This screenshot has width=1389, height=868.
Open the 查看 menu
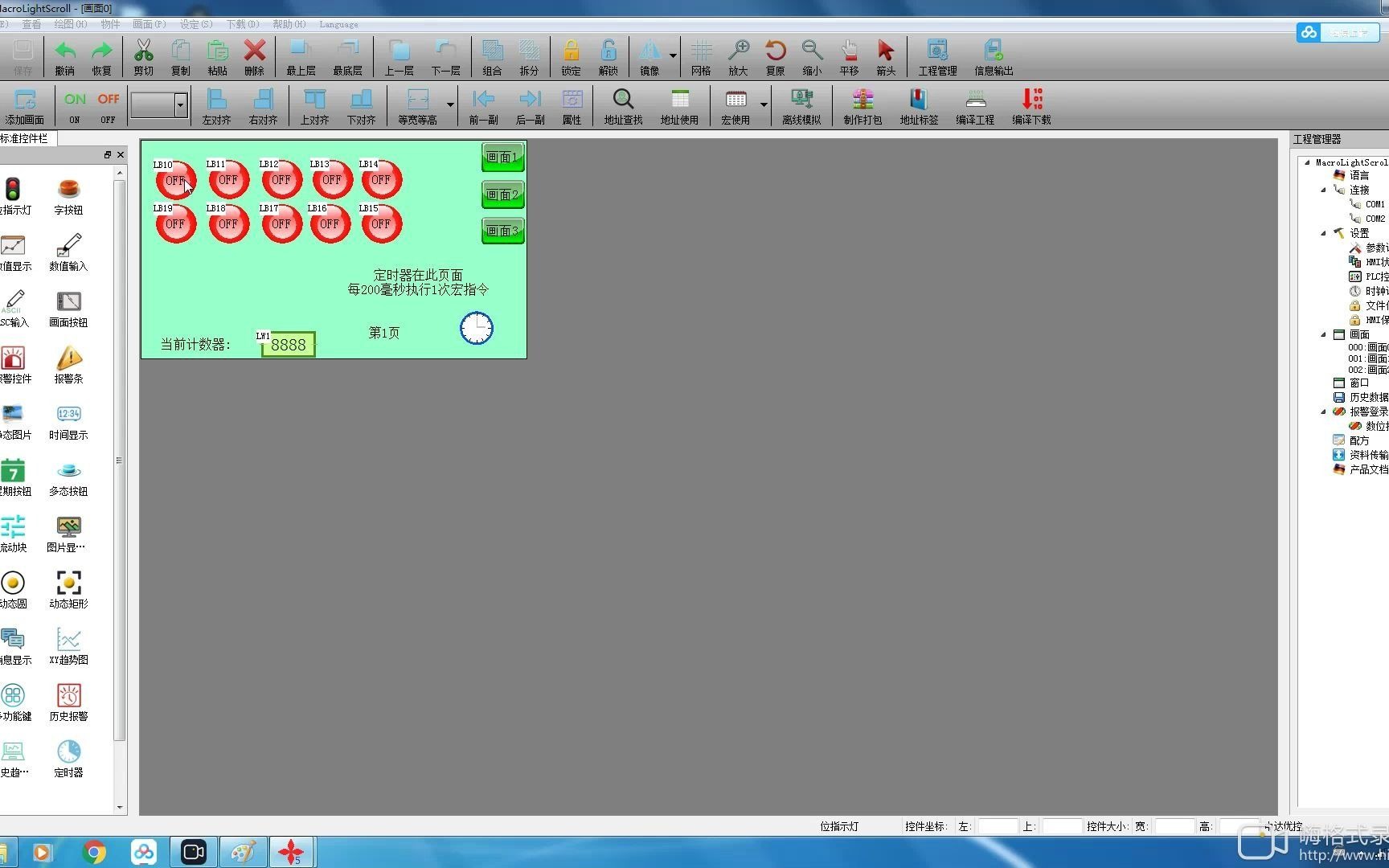point(31,24)
